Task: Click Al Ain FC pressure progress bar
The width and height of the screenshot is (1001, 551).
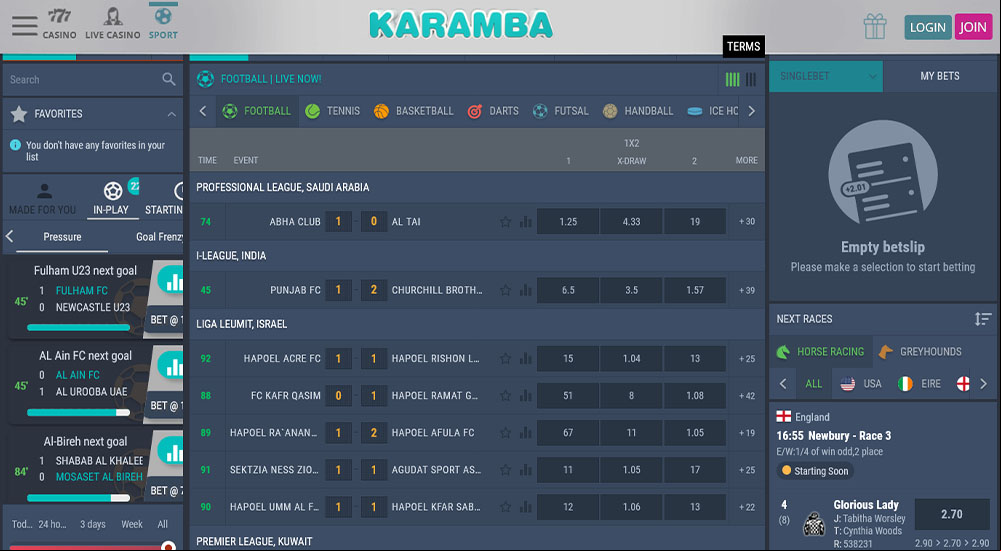Action: click(x=78, y=412)
